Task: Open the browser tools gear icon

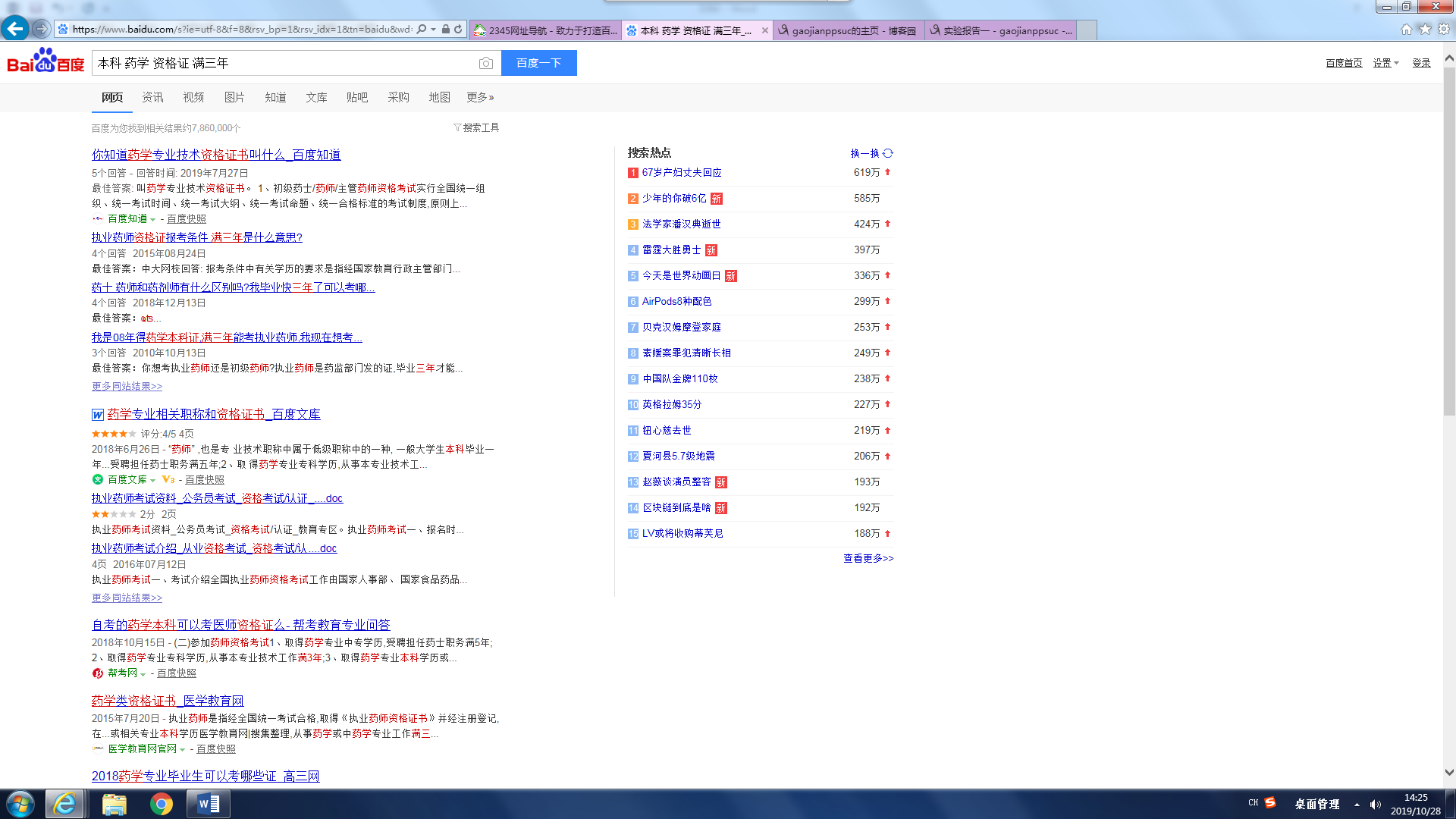Action: click(1444, 30)
